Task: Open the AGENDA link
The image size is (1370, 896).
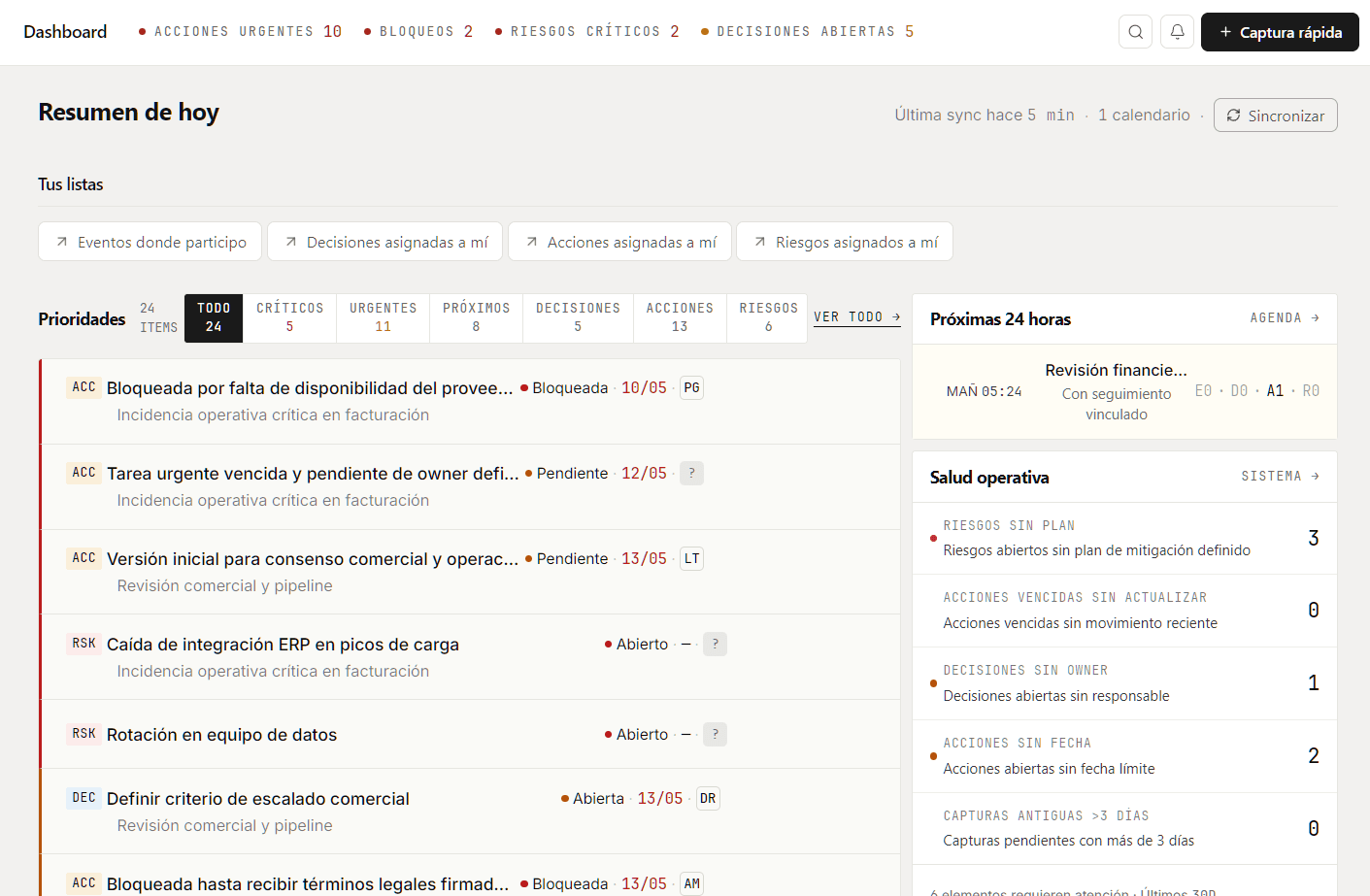Action: 1285,318
